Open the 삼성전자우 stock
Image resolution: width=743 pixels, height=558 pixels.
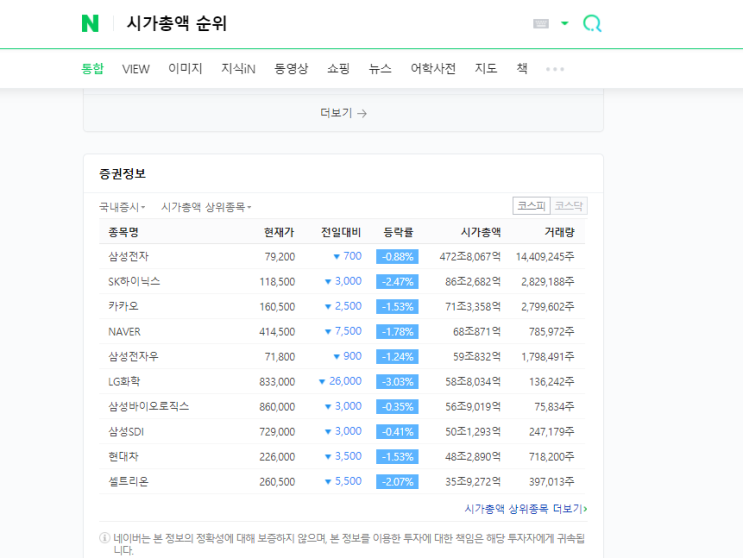tap(133, 357)
